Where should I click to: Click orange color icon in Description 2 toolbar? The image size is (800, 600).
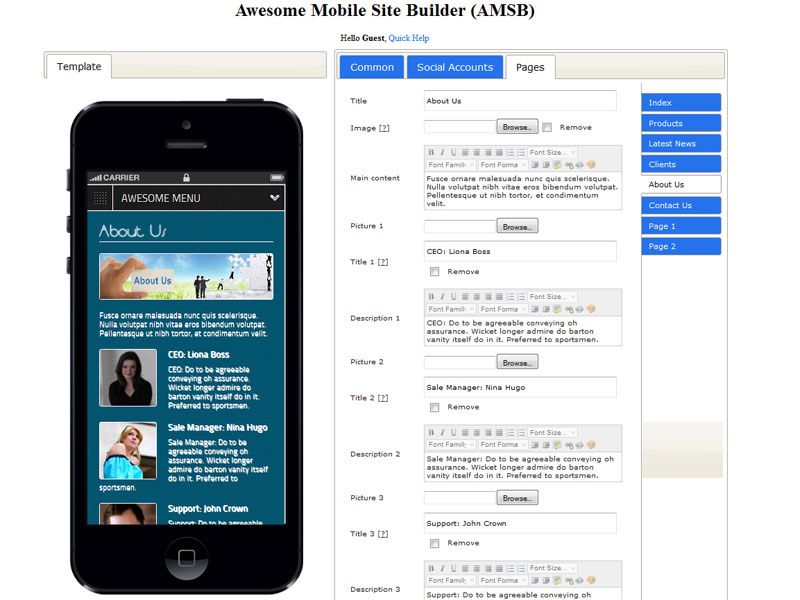591,444
